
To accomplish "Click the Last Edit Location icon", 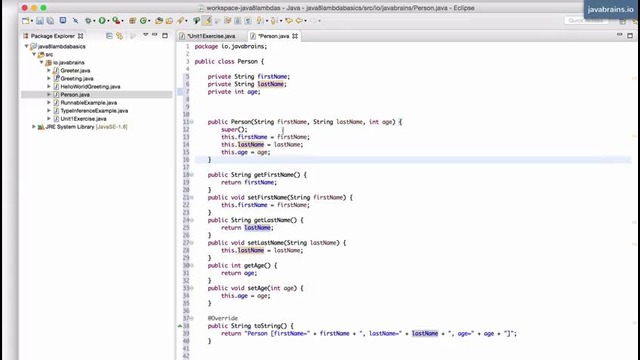I will coord(289,20).
